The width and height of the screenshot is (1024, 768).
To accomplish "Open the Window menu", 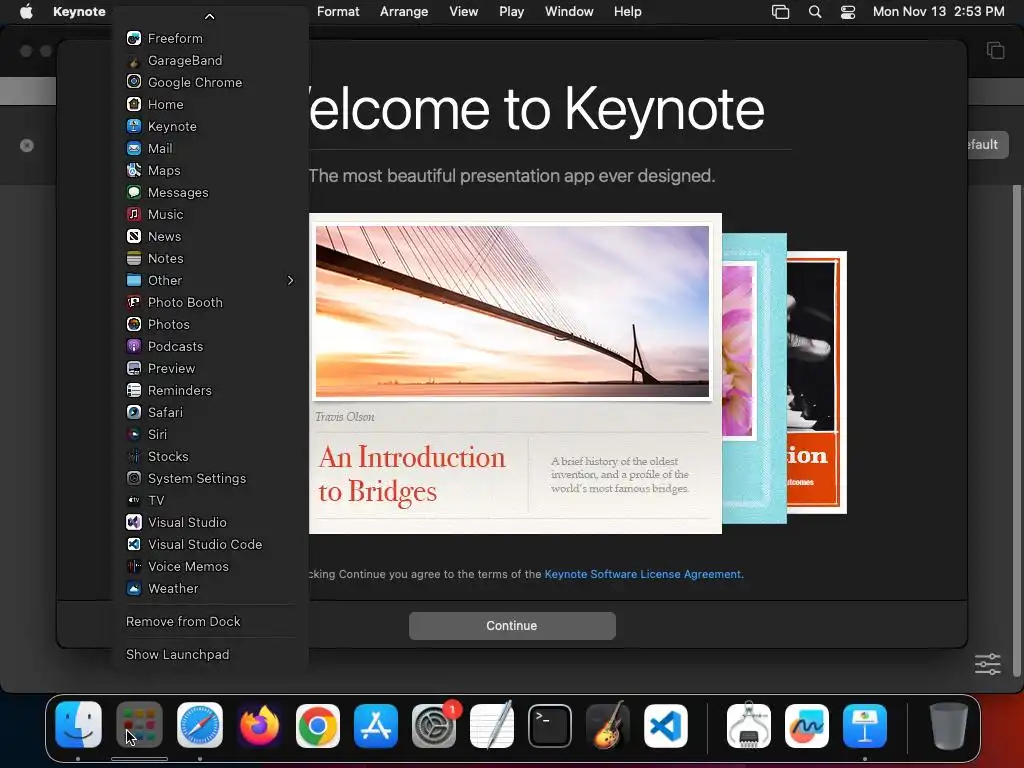I will [569, 11].
